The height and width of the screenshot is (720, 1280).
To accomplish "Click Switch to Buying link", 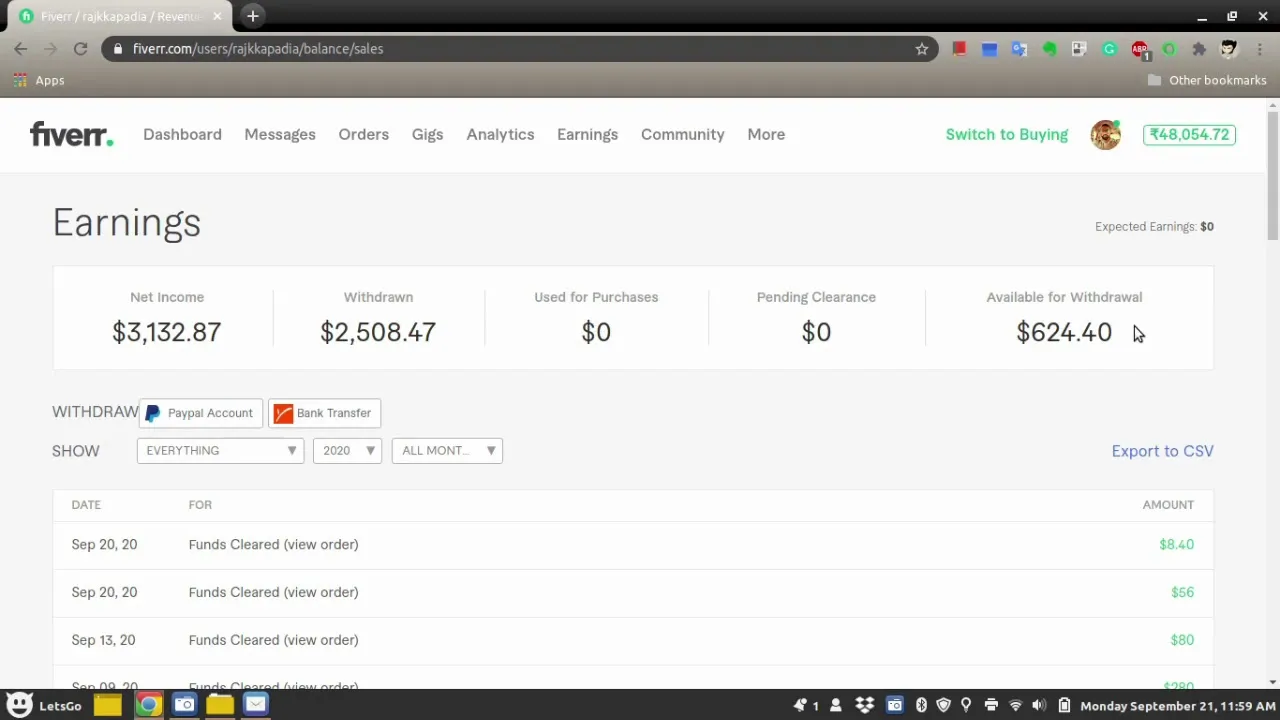I will pyautogui.click(x=1007, y=134).
